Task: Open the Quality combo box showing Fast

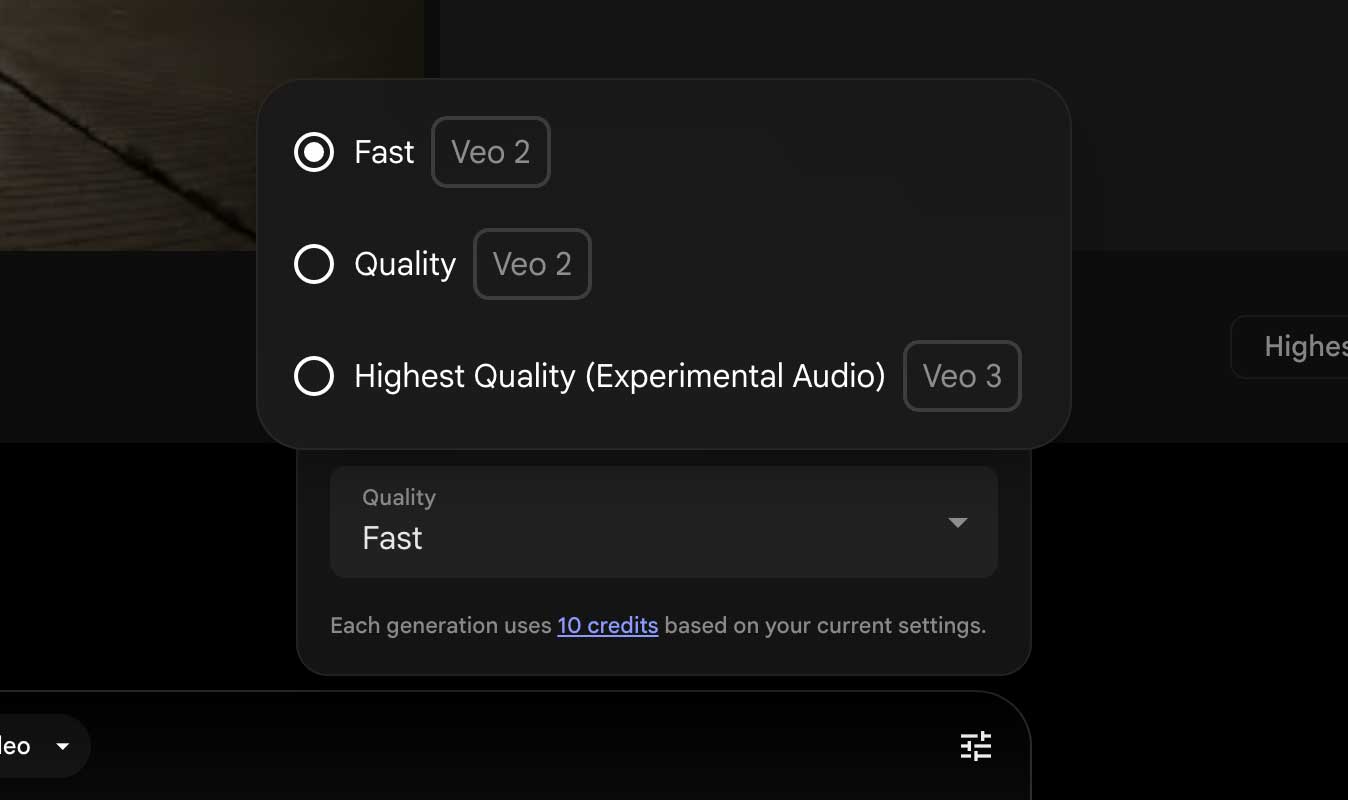Action: pyautogui.click(x=664, y=522)
